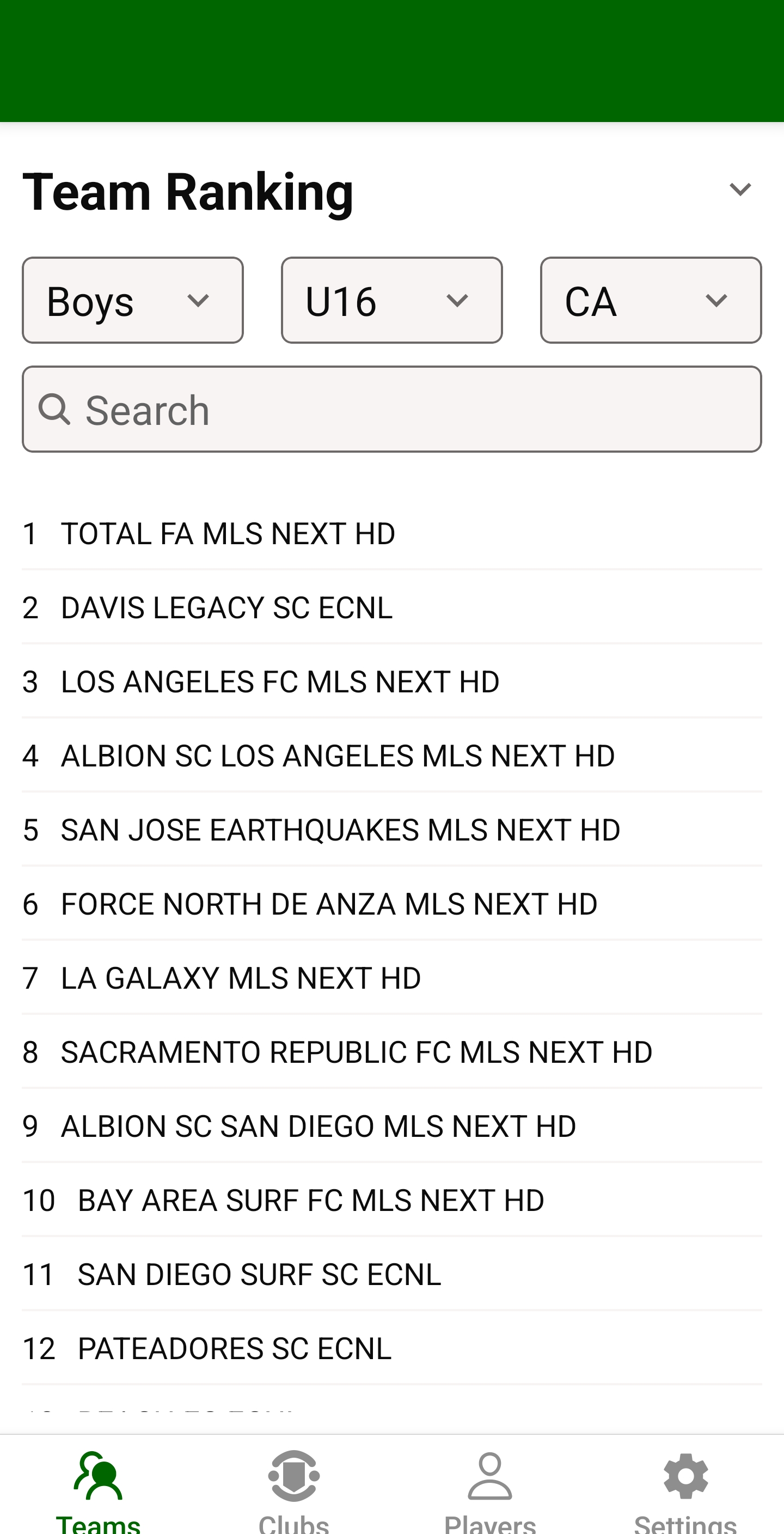Image resolution: width=784 pixels, height=1534 pixels.
Task: Tap the Teams icon in bottom navigation
Action: tap(98, 1477)
